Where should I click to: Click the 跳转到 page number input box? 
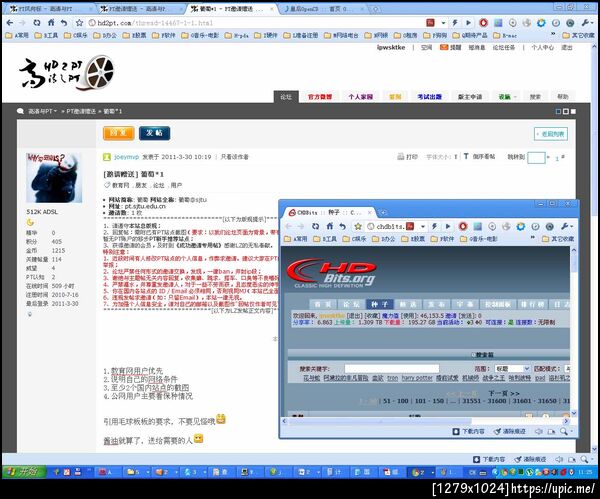[536, 157]
